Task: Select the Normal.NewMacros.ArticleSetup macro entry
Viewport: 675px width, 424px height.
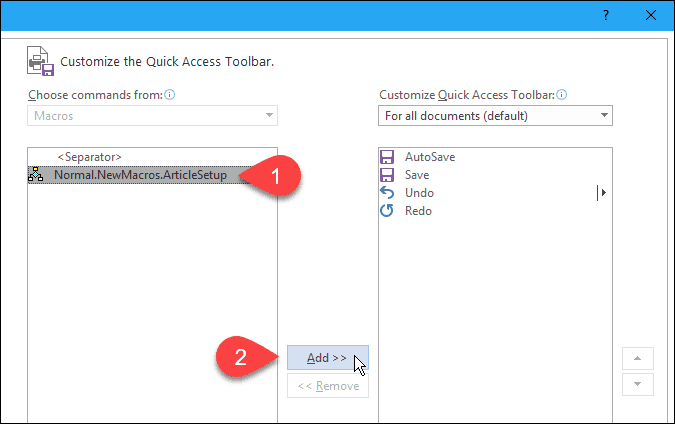Action: pos(140,175)
